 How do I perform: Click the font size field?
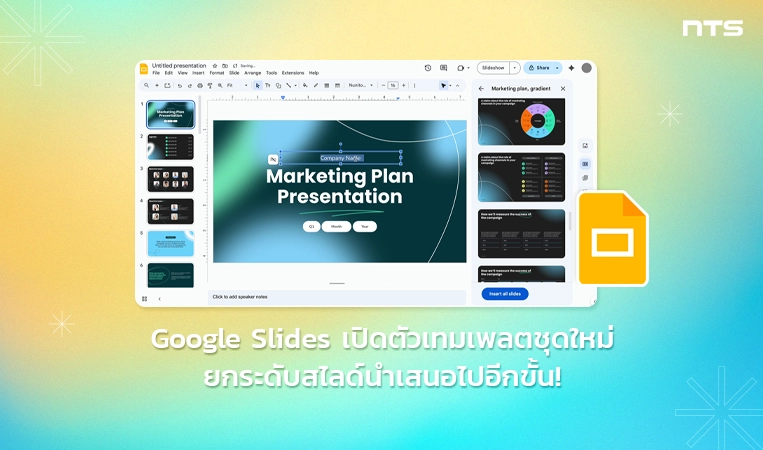click(x=393, y=85)
